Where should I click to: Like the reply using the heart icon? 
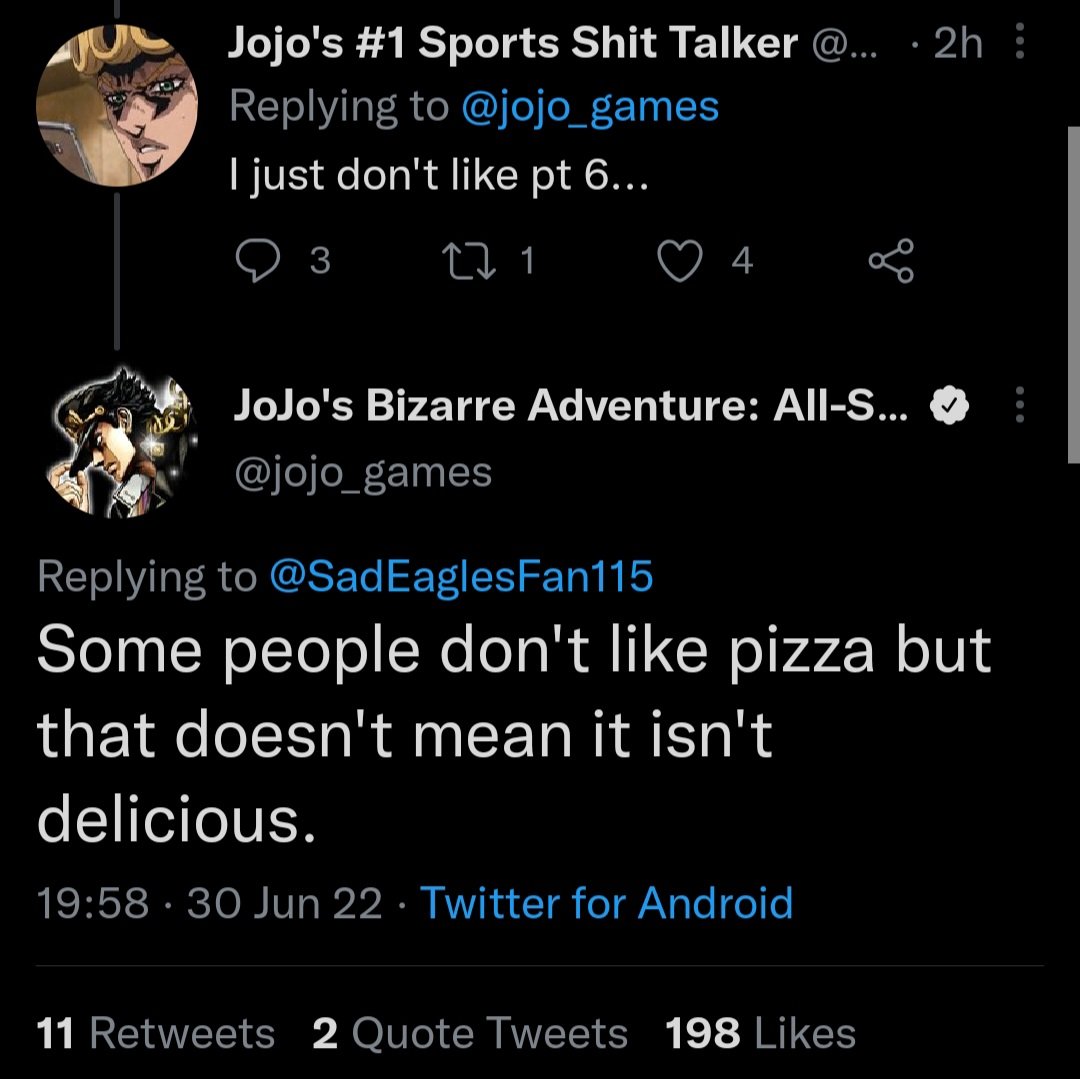click(681, 261)
